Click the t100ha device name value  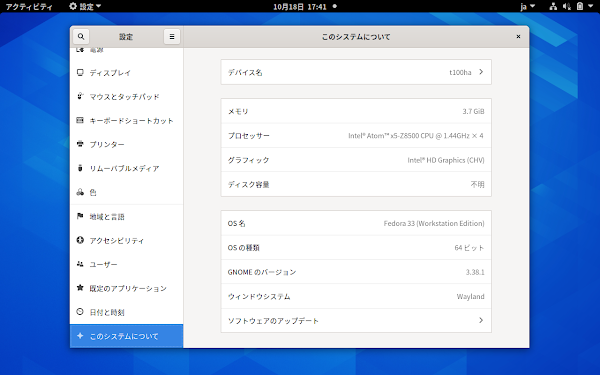tap(460, 72)
